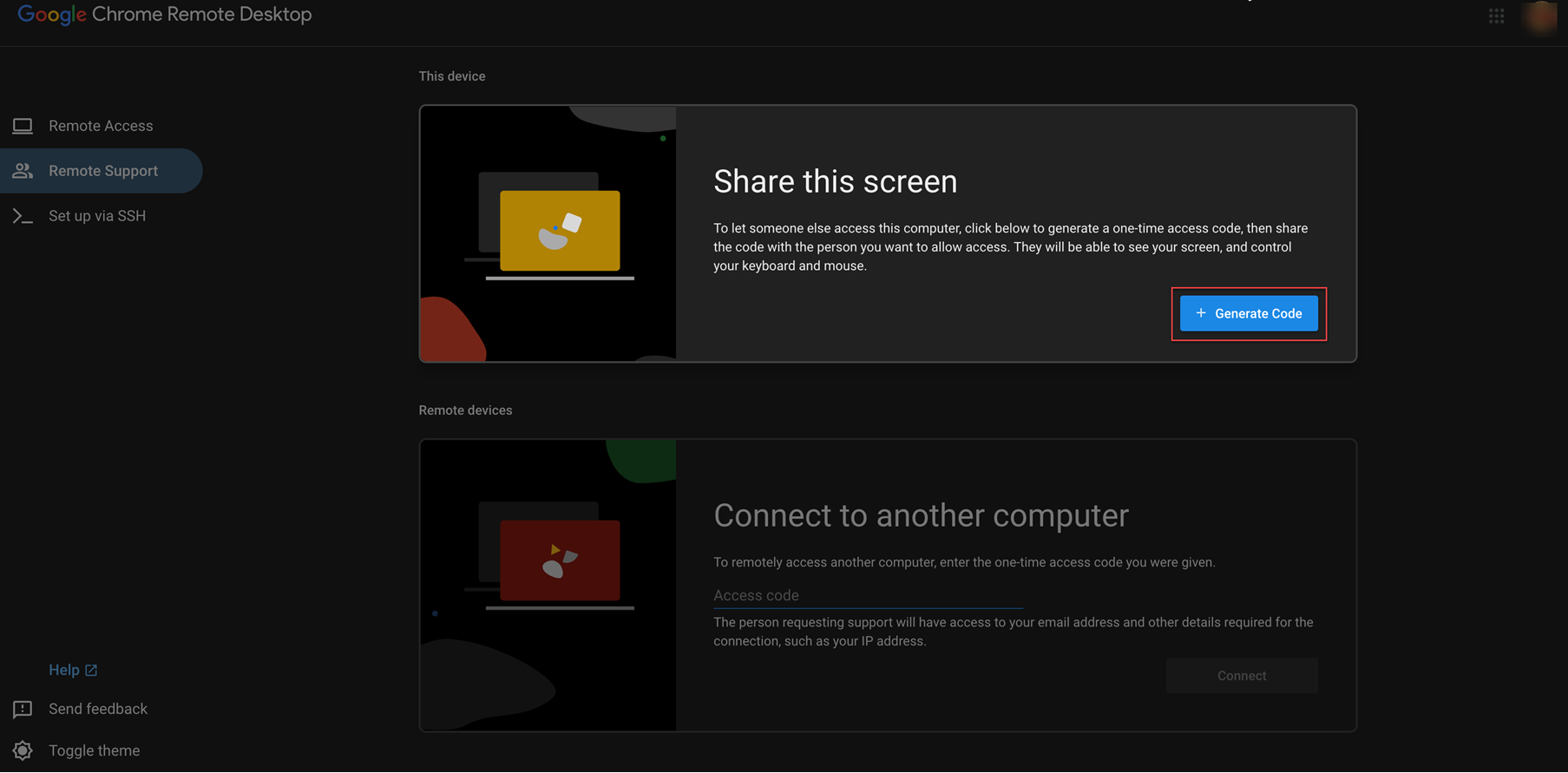Click the terminal prompt icon for SSH
The width and height of the screenshot is (1568, 773).
point(23,216)
